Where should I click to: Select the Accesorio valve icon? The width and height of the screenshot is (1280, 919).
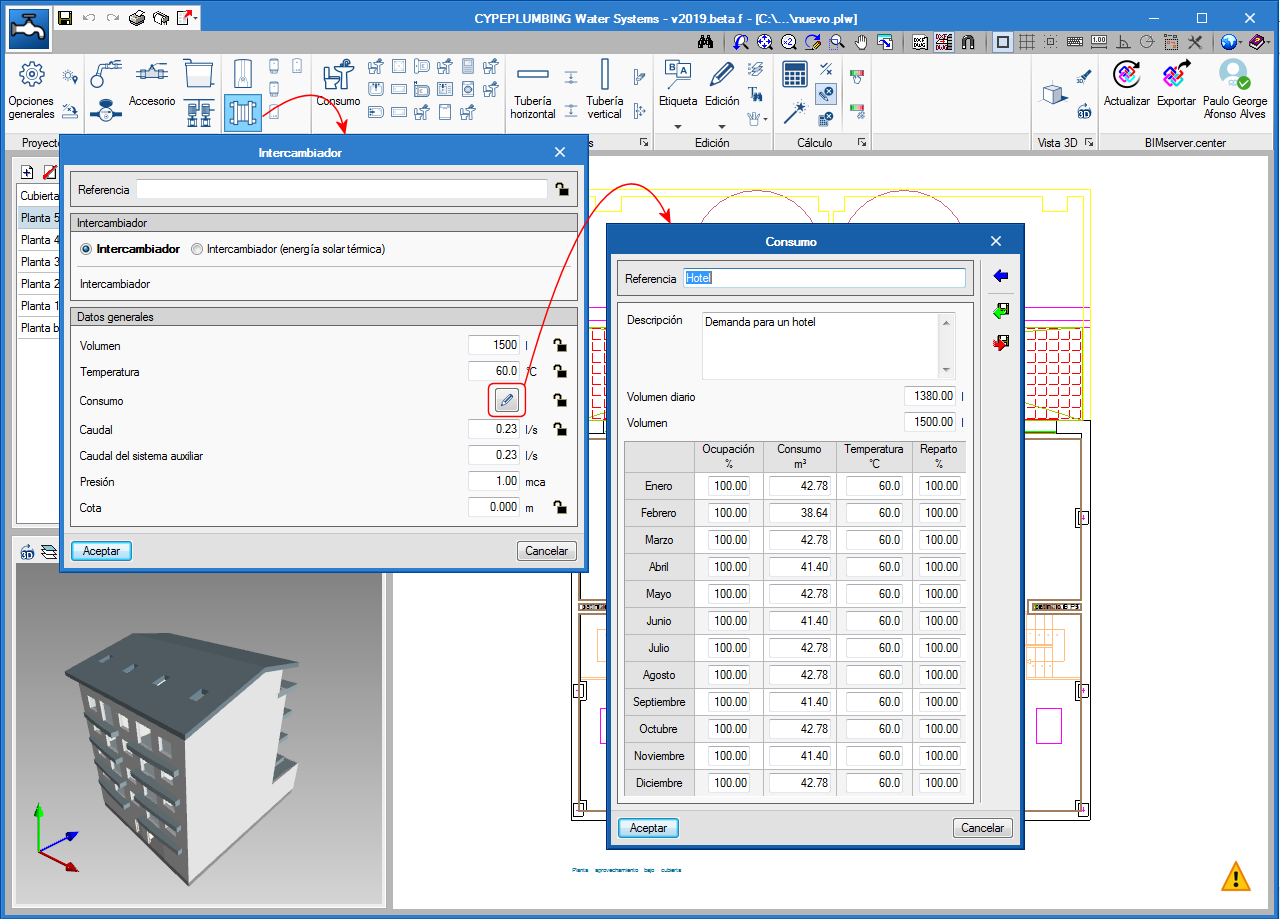pyautogui.click(x=152, y=73)
